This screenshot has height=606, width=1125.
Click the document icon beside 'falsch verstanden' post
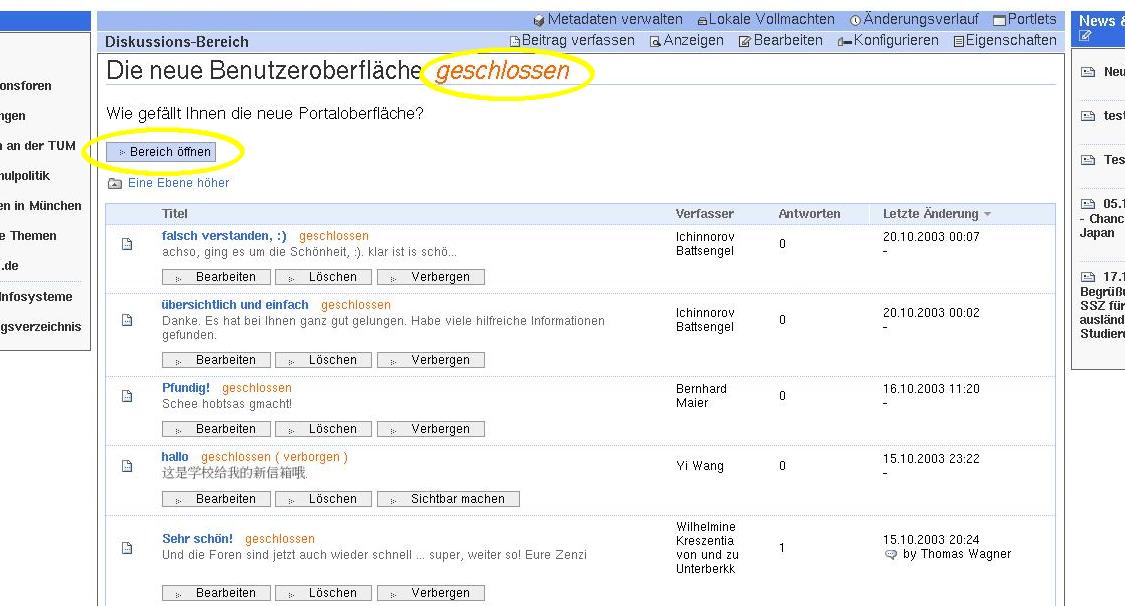click(127, 244)
